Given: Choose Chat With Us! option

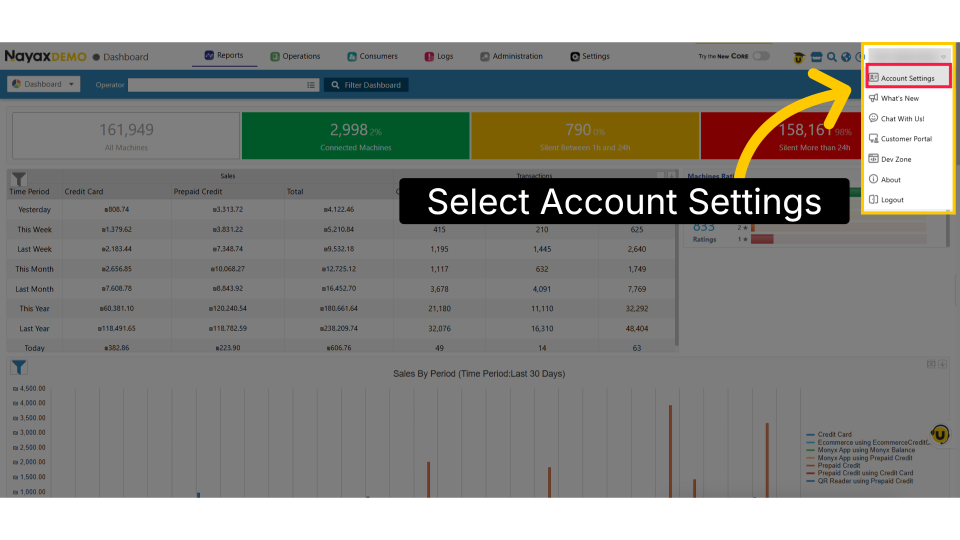Looking at the screenshot, I should pos(902,119).
